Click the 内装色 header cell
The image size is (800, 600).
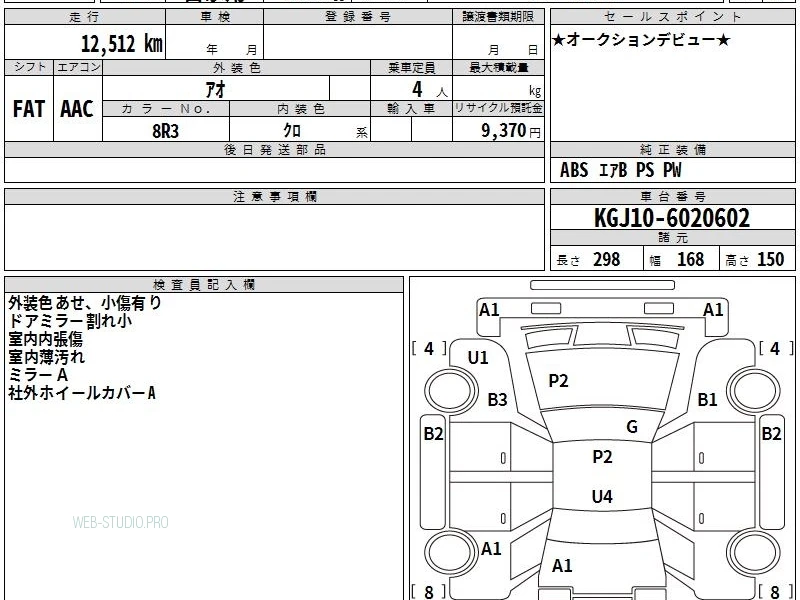(300, 109)
